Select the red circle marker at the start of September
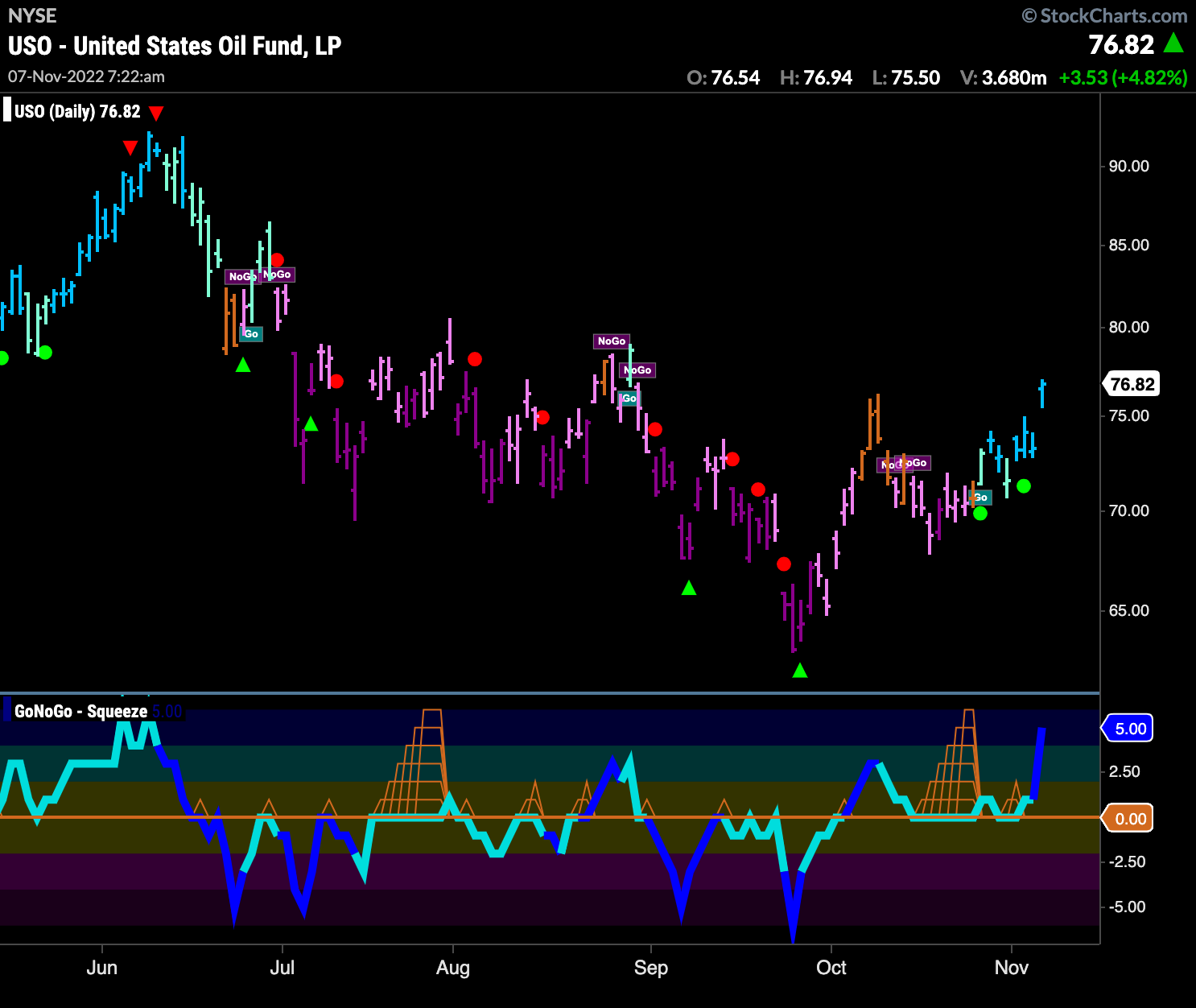This screenshot has height=1008, width=1196. coord(655,429)
